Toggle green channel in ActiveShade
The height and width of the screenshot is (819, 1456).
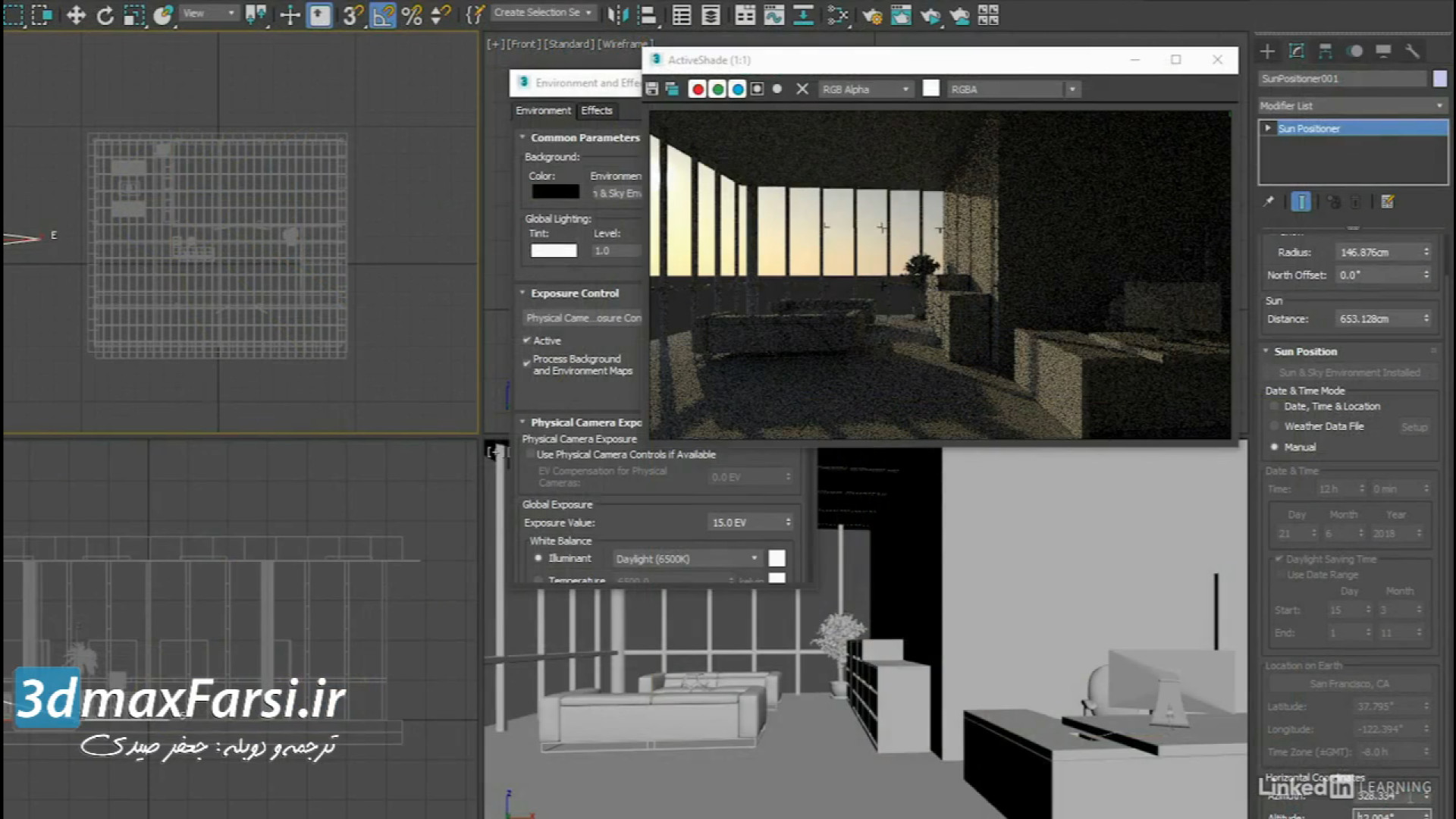click(717, 89)
